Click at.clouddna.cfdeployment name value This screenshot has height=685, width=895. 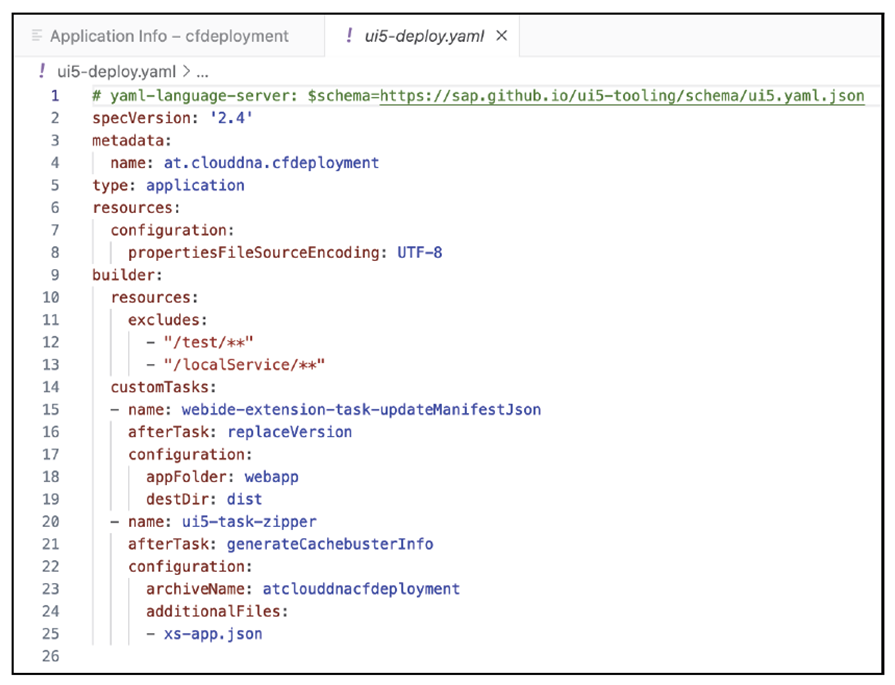[x=272, y=163]
